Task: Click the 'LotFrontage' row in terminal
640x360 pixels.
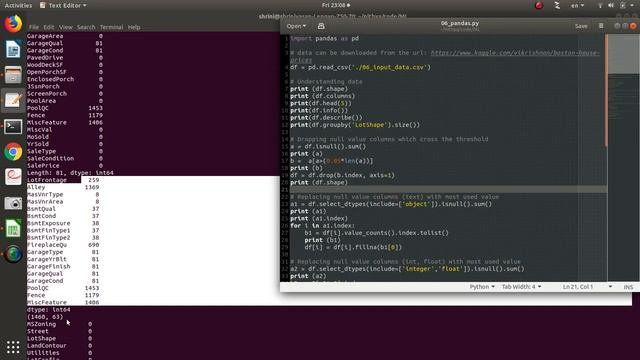Action: click(x=63, y=180)
